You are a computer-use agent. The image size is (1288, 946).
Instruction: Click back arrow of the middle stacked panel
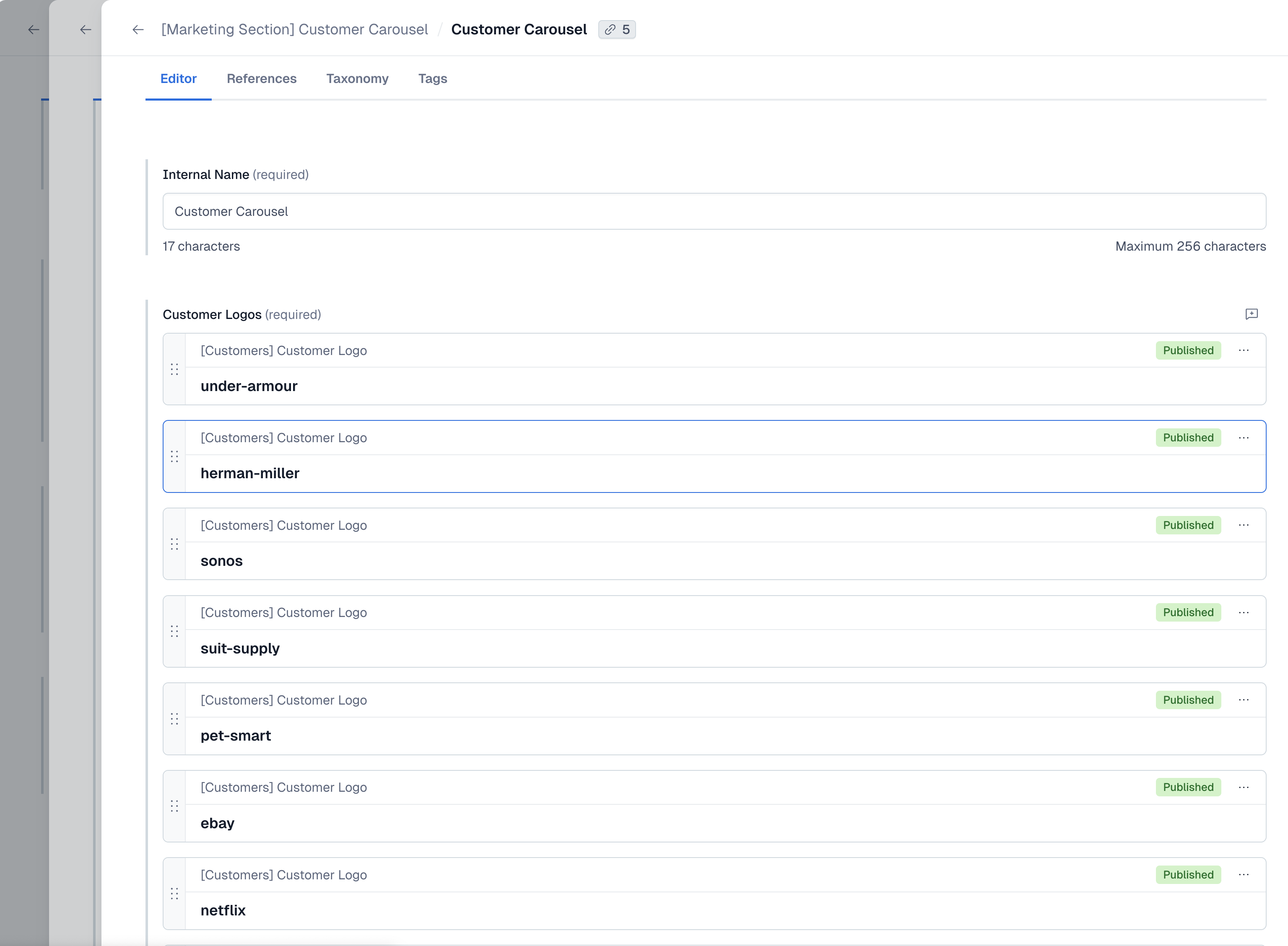coord(86,30)
